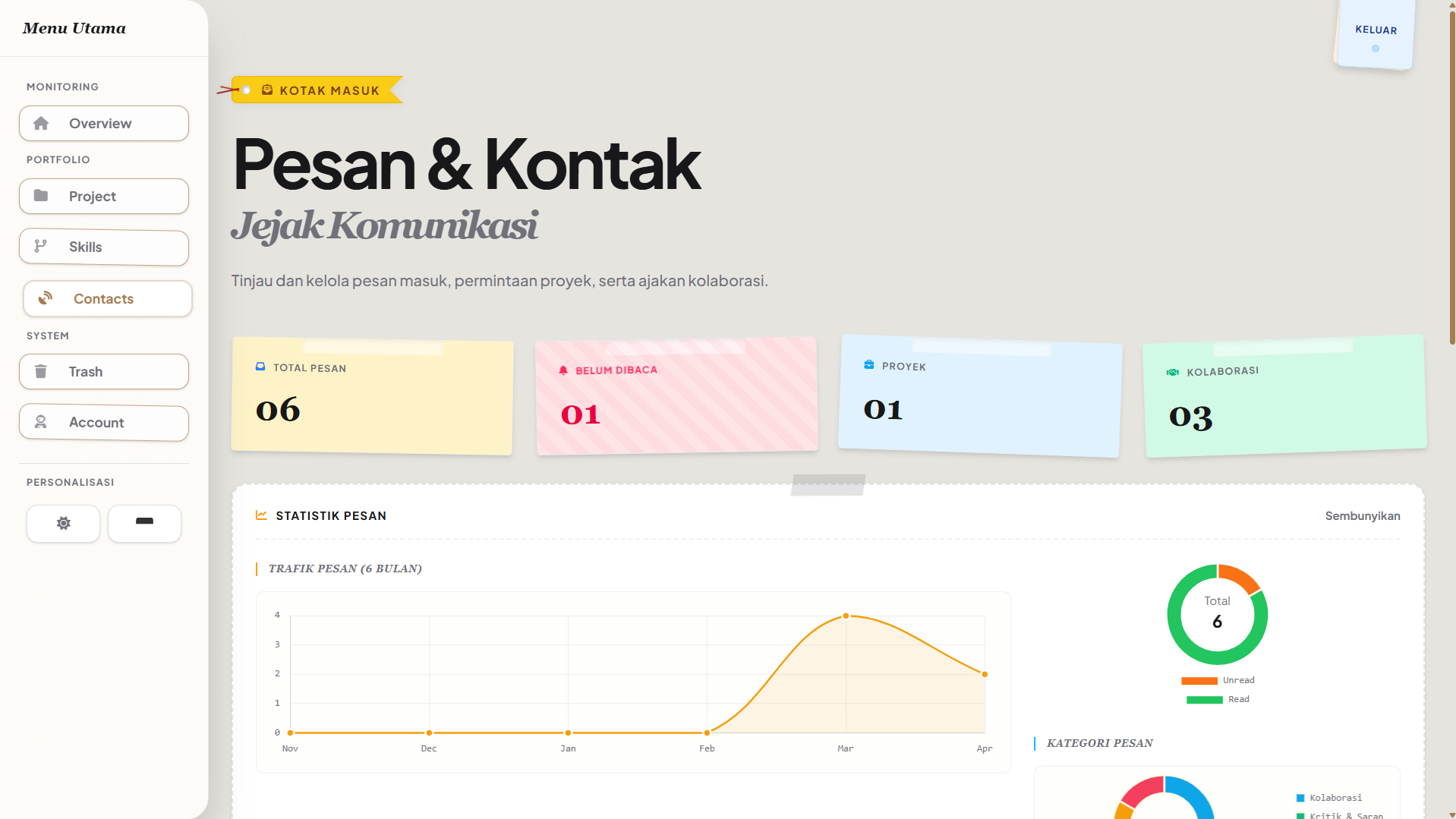Select the Overview home icon
Viewport: 1456px width, 819px height.
[x=42, y=123]
